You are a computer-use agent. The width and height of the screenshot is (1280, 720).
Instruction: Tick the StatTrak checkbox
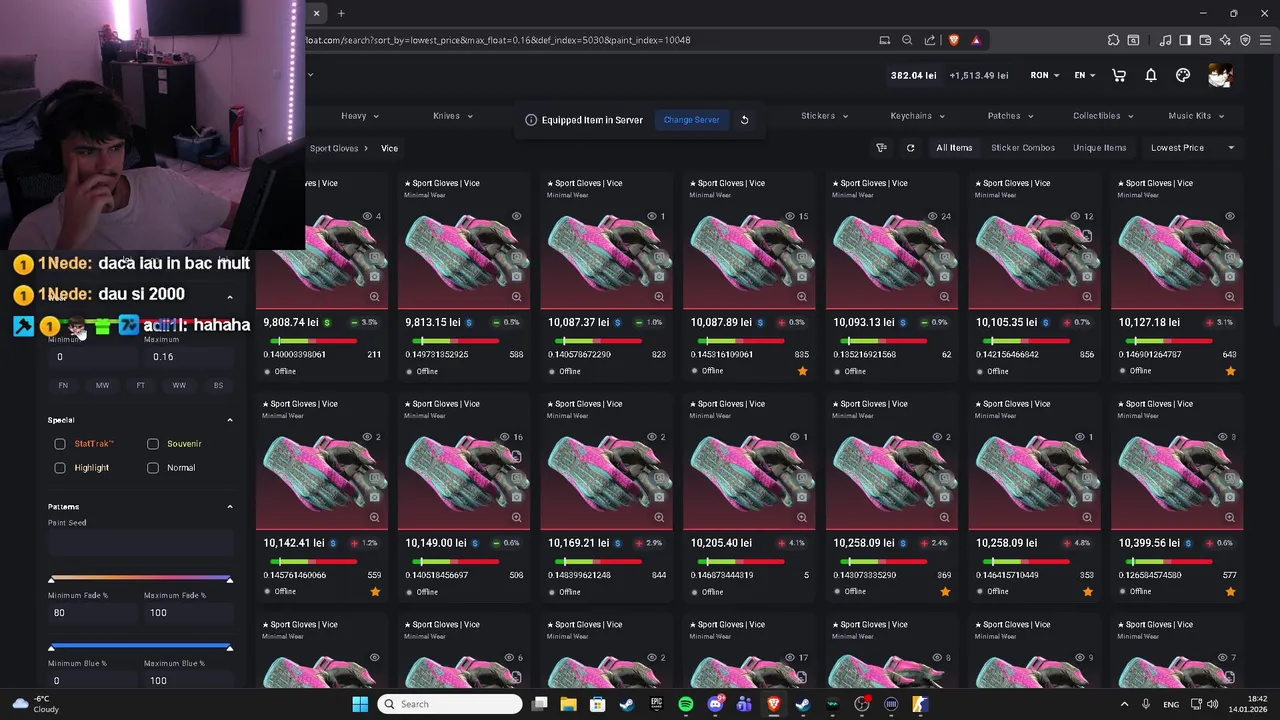(60, 444)
